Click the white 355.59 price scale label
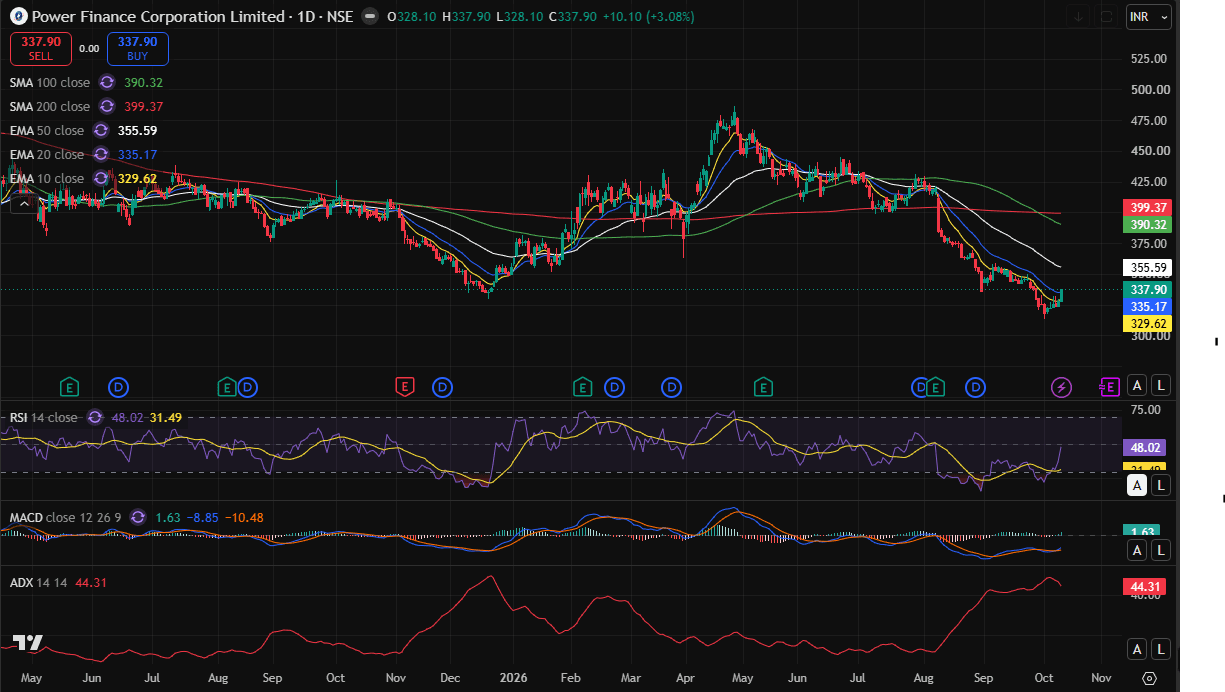Viewport: 1225px width, 692px height. coord(1147,268)
